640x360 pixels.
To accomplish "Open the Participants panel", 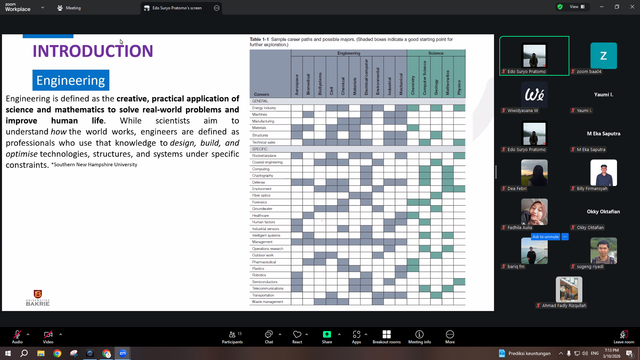I will point(232,337).
